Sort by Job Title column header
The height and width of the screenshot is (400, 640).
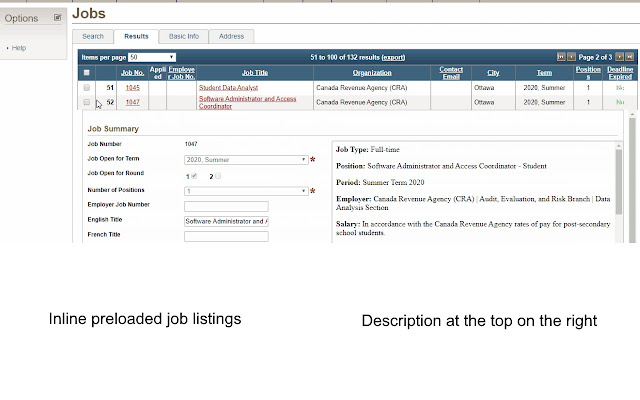pos(255,73)
